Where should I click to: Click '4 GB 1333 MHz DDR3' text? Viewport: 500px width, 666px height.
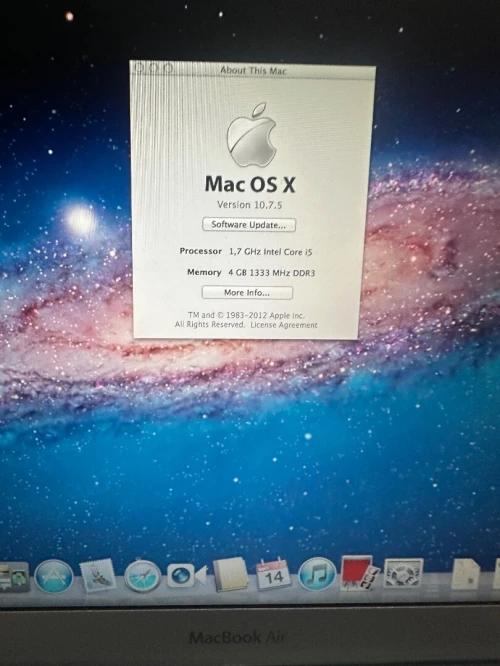272,273
